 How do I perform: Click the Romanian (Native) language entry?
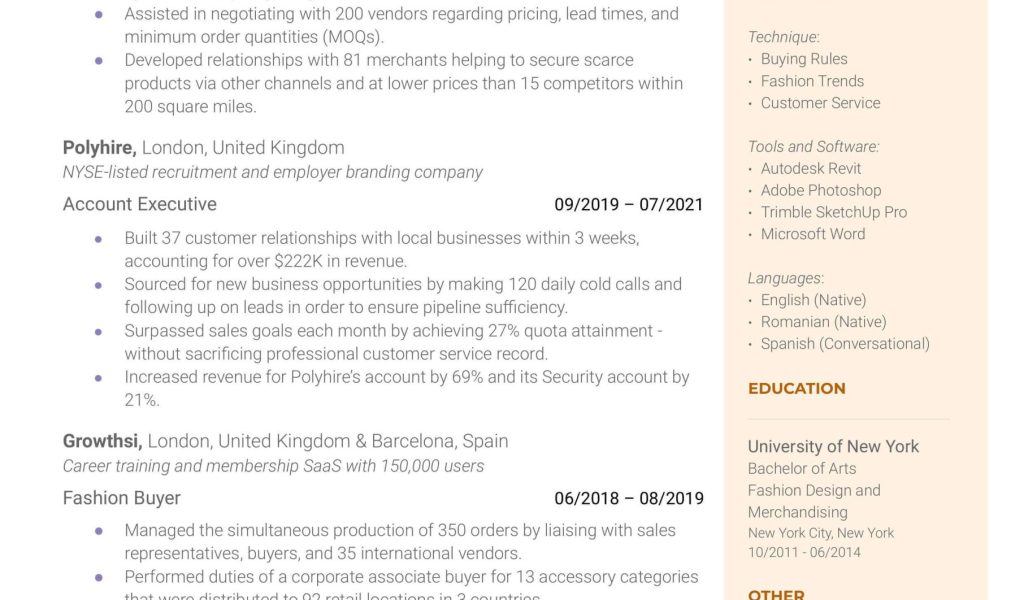pyautogui.click(x=823, y=322)
